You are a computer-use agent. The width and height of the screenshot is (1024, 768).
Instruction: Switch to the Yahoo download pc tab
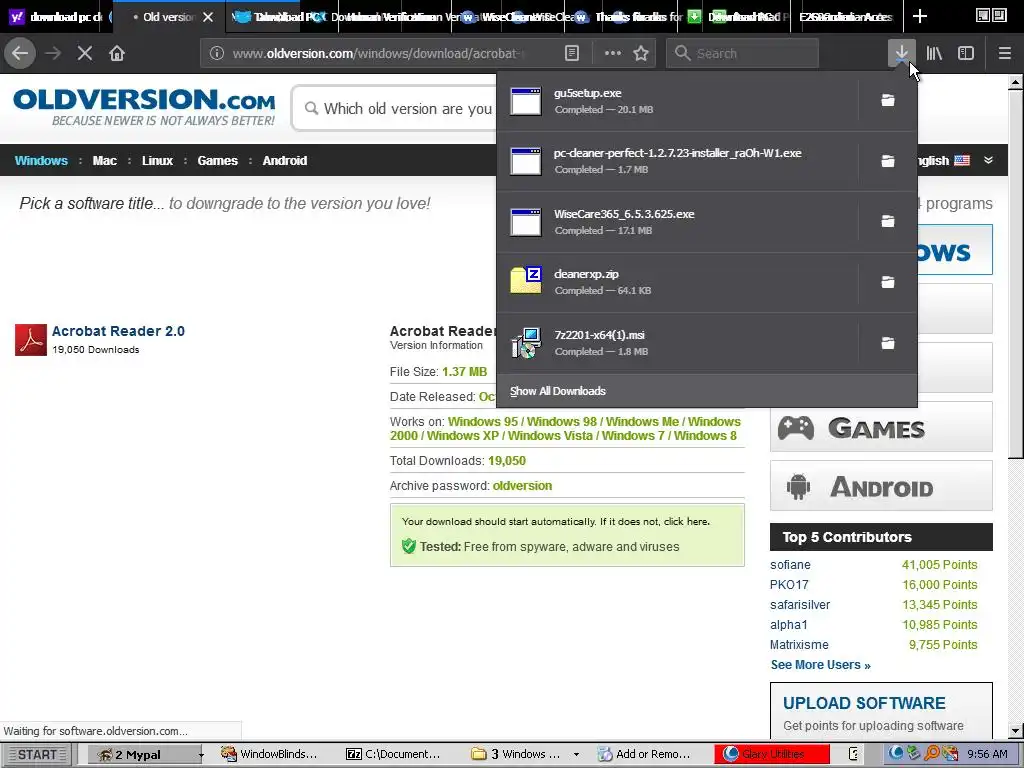(x=56, y=17)
